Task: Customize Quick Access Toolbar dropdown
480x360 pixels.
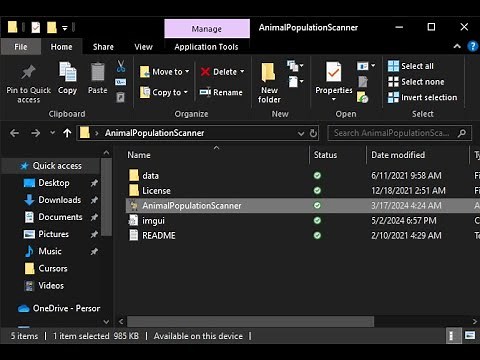Action: tap(65, 28)
